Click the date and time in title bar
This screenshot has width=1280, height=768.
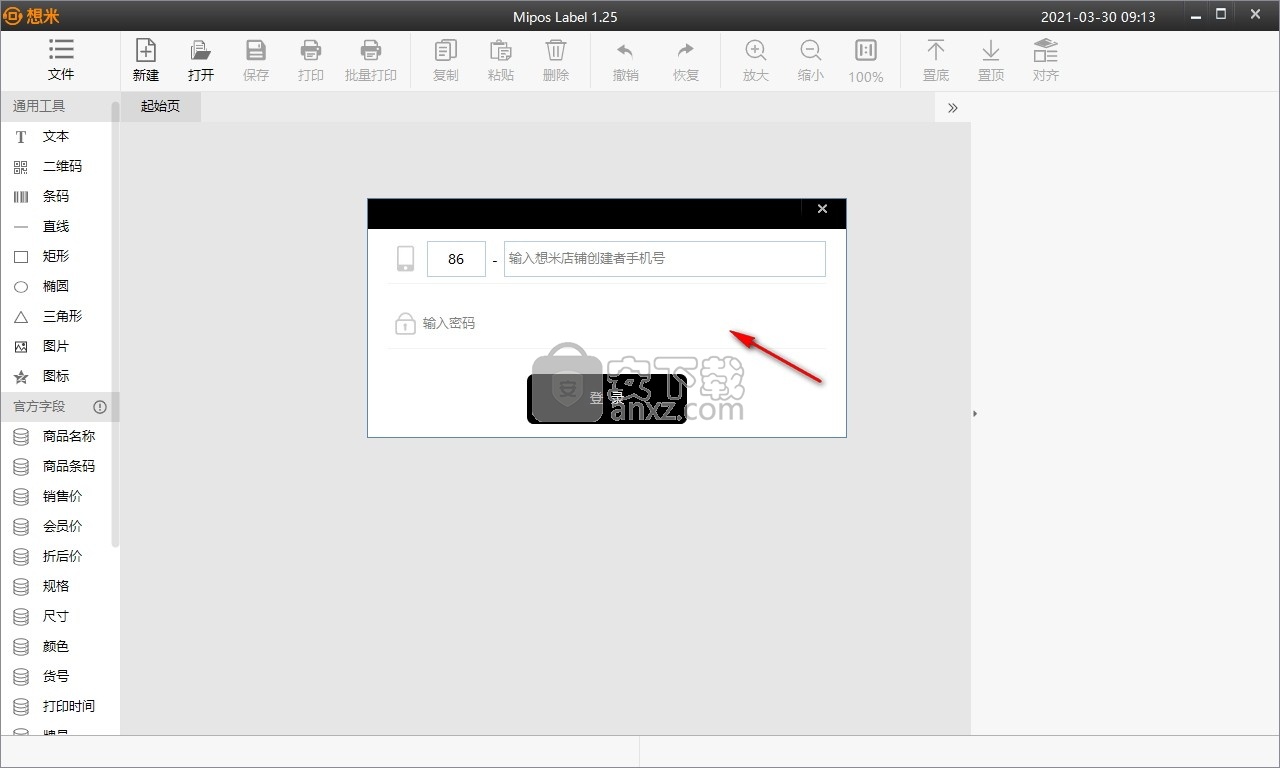1098,16
